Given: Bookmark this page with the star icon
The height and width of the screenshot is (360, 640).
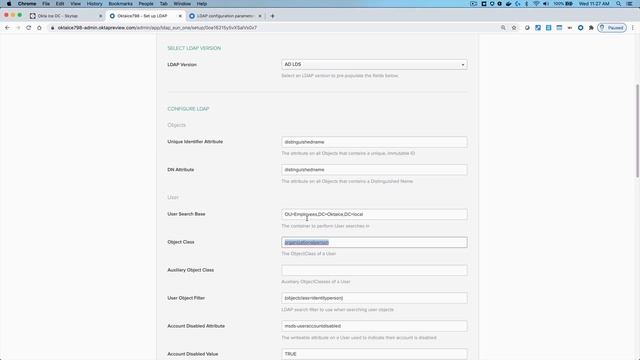Looking at the screenshot, I should click(x=514, y=28).
